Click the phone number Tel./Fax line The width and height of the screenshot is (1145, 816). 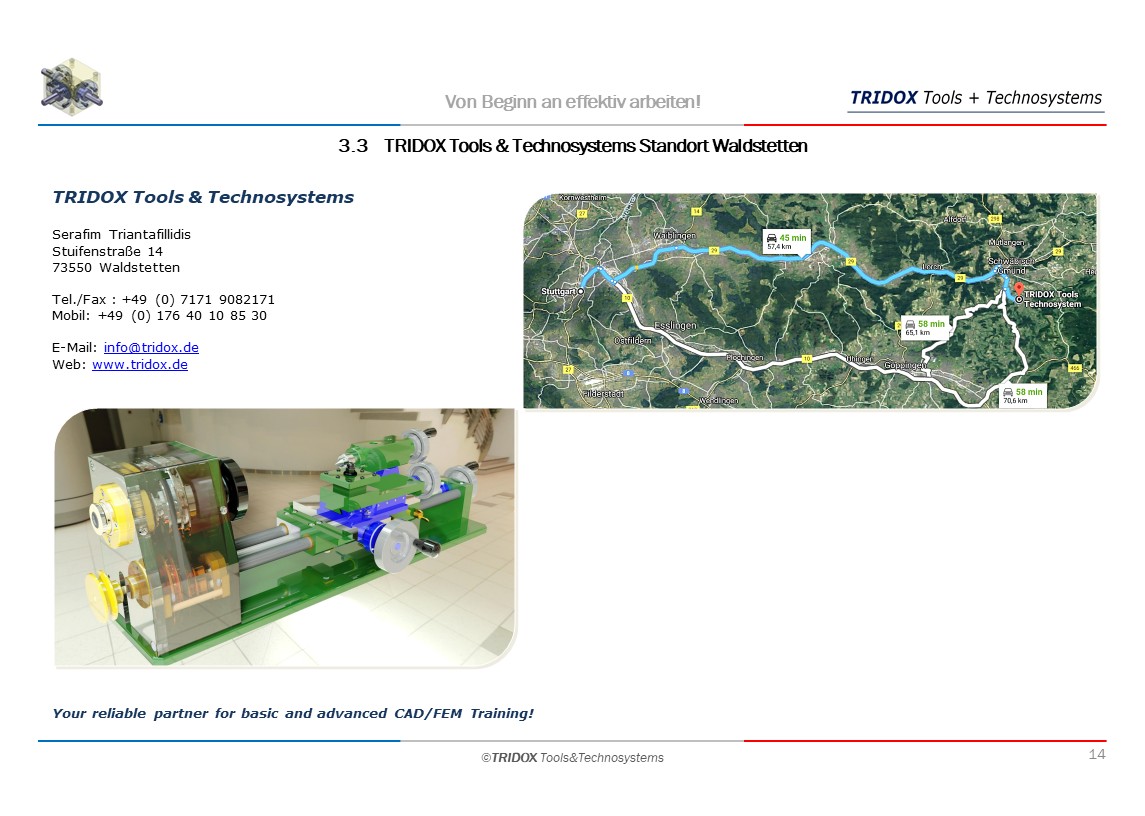click(x=163, y=300)
